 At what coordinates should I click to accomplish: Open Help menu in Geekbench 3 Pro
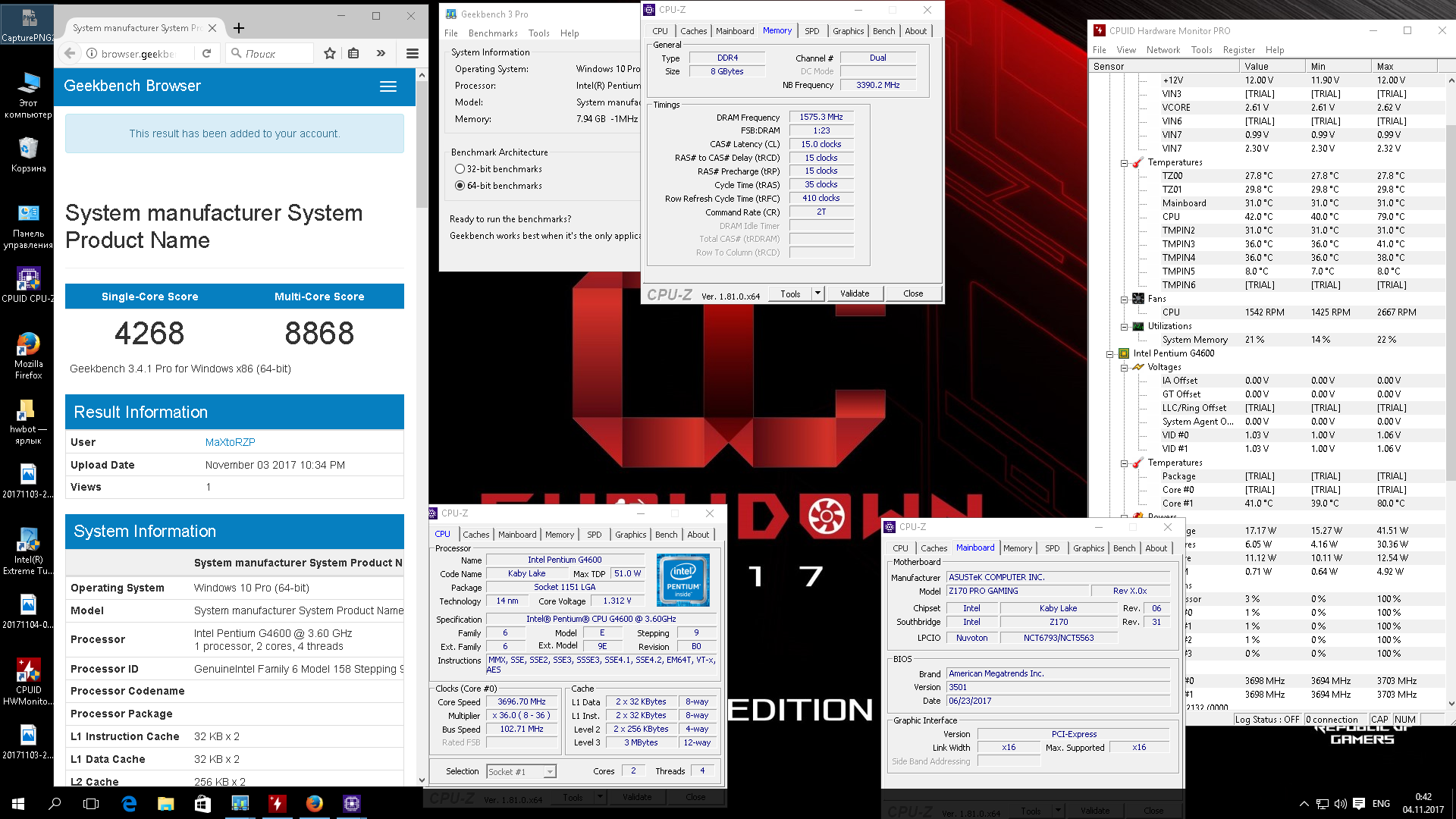pos(570,33)
